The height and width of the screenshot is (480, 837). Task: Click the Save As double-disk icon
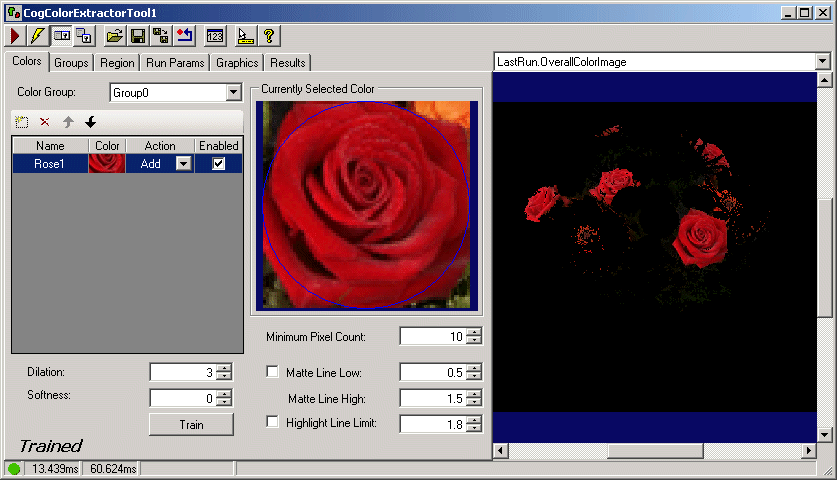coord(161,36)
